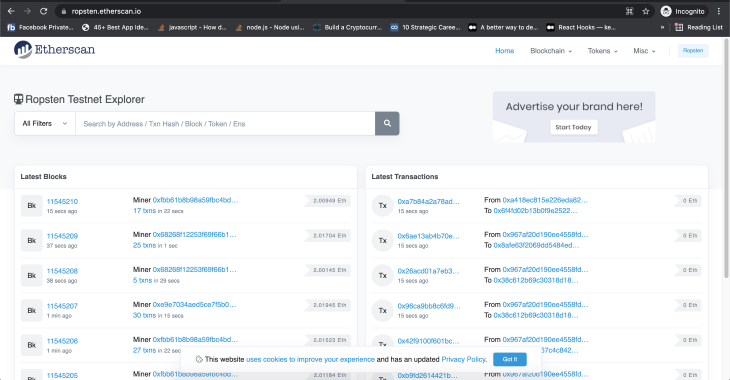Expand the Tokens menu
This screenshot has height=380, width=730.
point(602,51)
